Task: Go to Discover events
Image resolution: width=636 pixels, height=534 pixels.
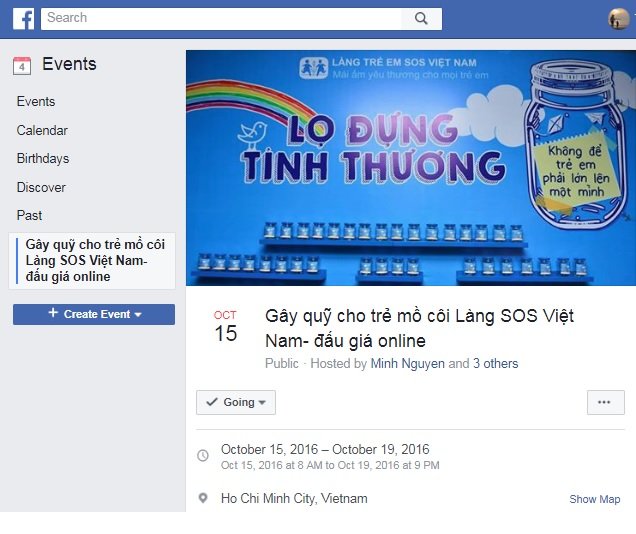Action: (41, 187)
